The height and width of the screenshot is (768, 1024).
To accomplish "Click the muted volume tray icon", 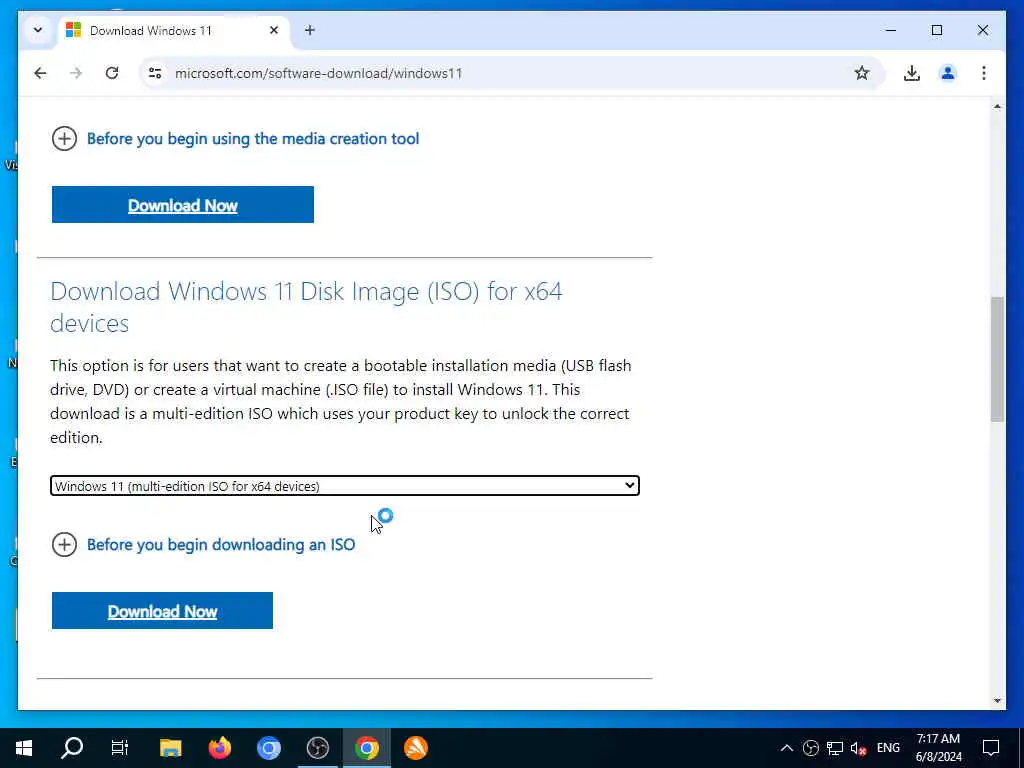I will click(x=859, y=748).
